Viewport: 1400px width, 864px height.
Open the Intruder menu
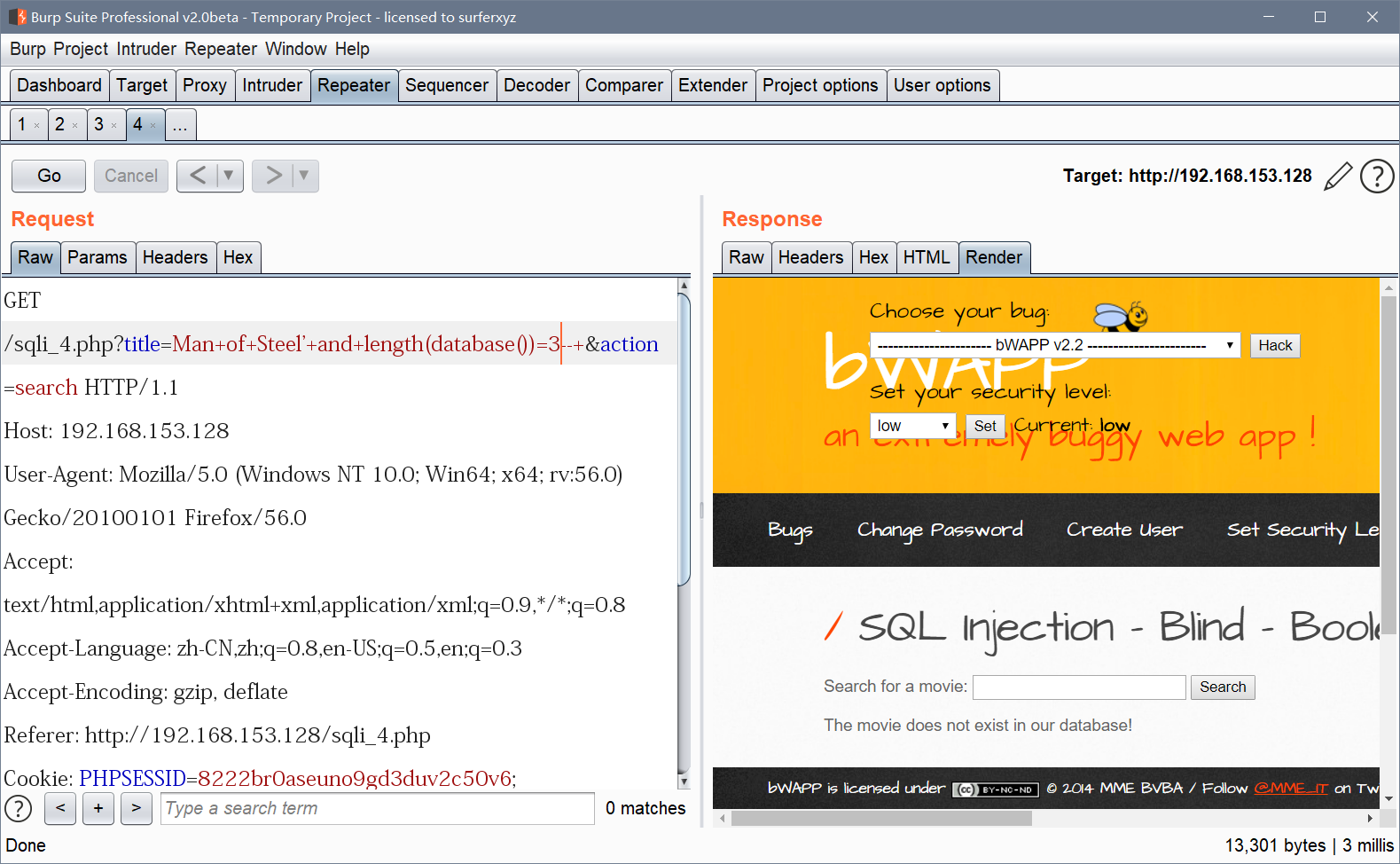click(146, 49)
